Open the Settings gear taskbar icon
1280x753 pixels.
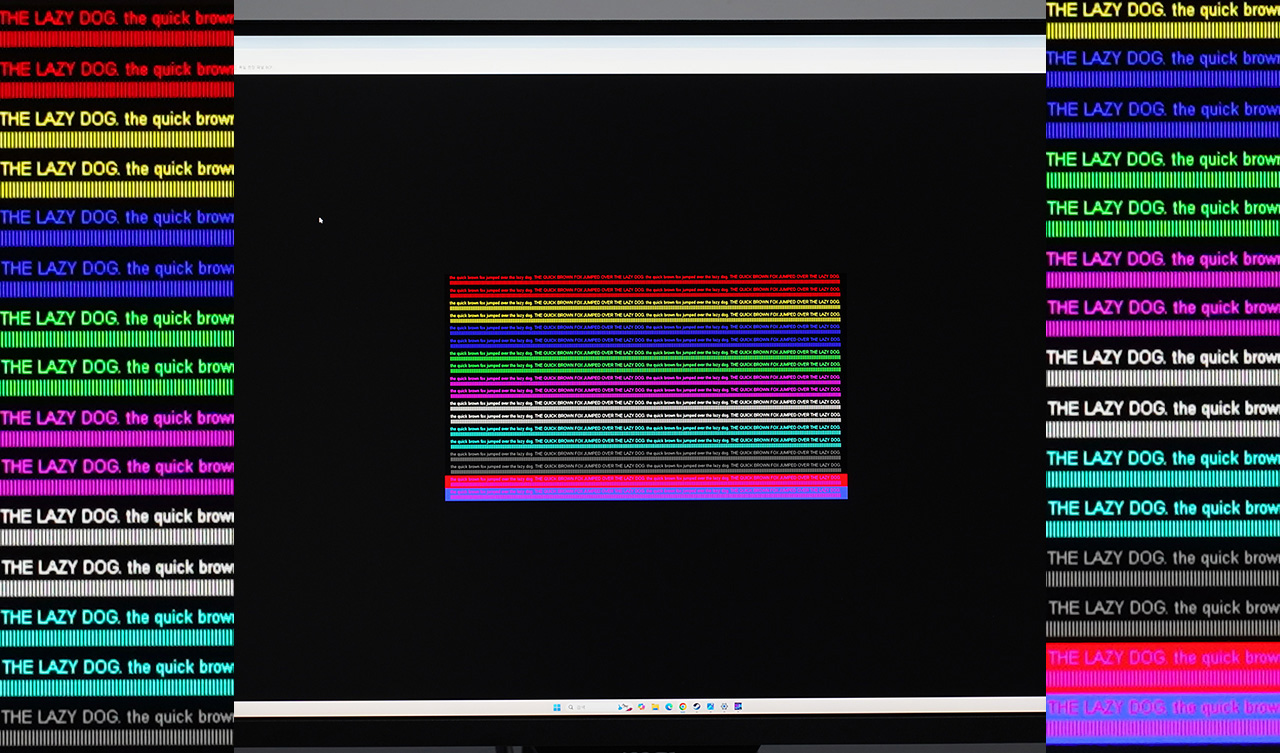click(724, 707)
